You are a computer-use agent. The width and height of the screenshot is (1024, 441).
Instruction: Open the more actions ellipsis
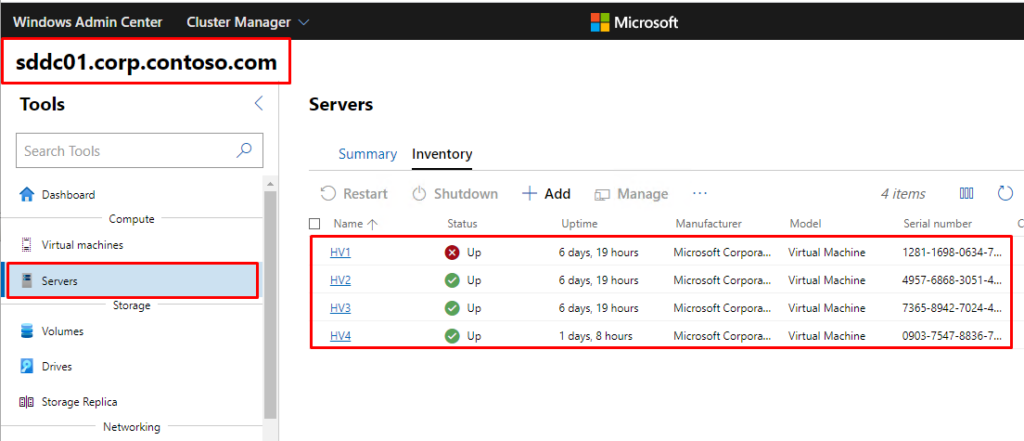click(700, 193)
